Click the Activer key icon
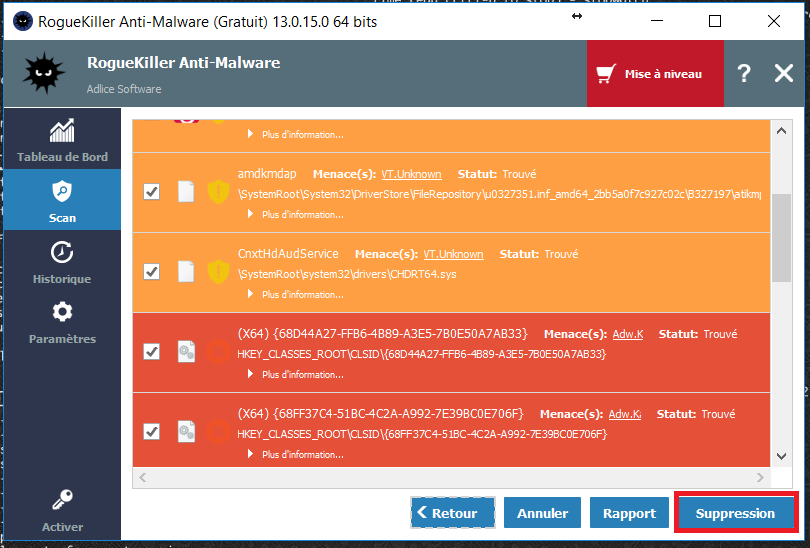This screenshot has height=548, width=810. (x=62, y=499)
